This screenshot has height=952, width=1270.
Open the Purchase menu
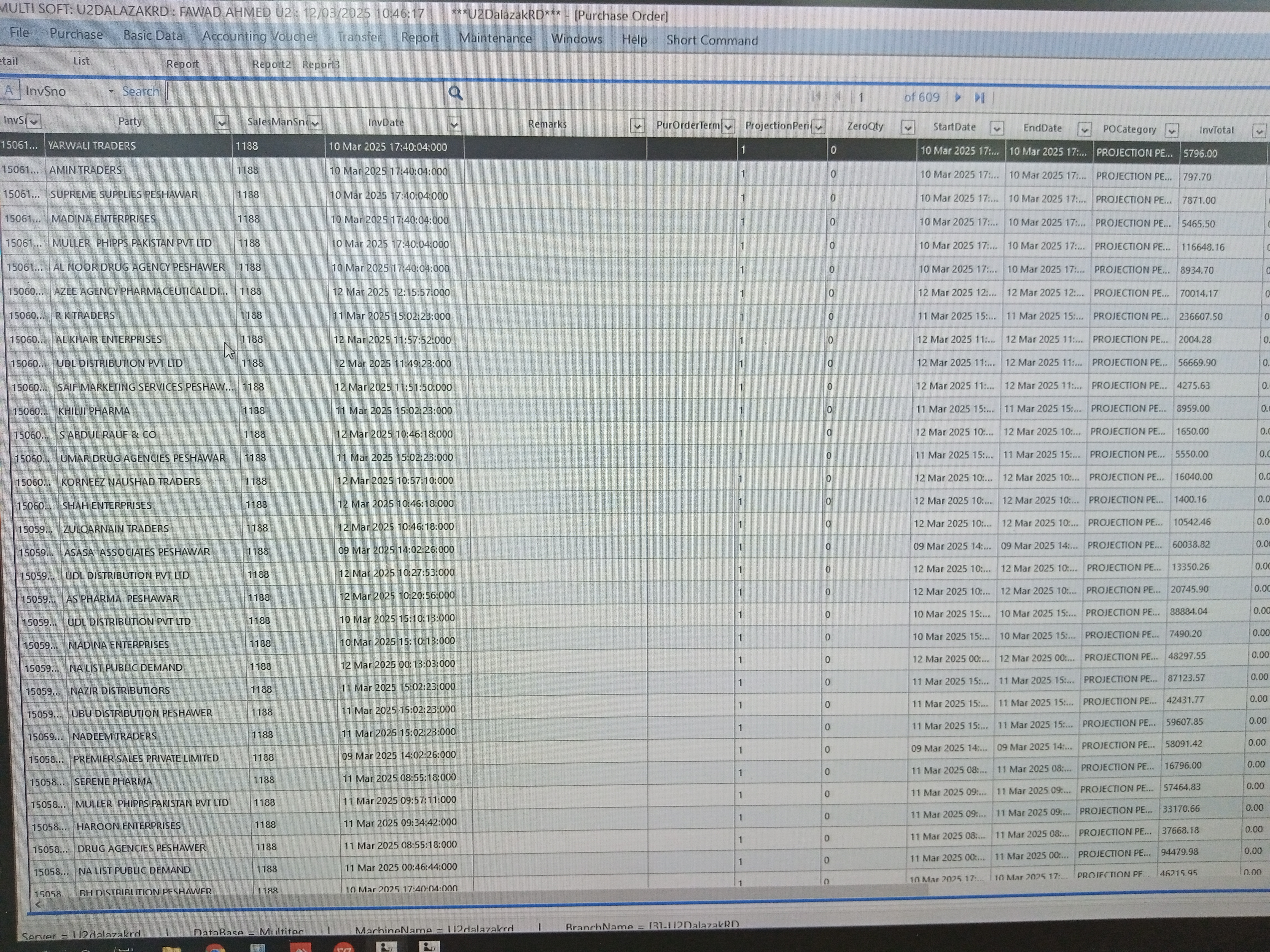(76, 34)
